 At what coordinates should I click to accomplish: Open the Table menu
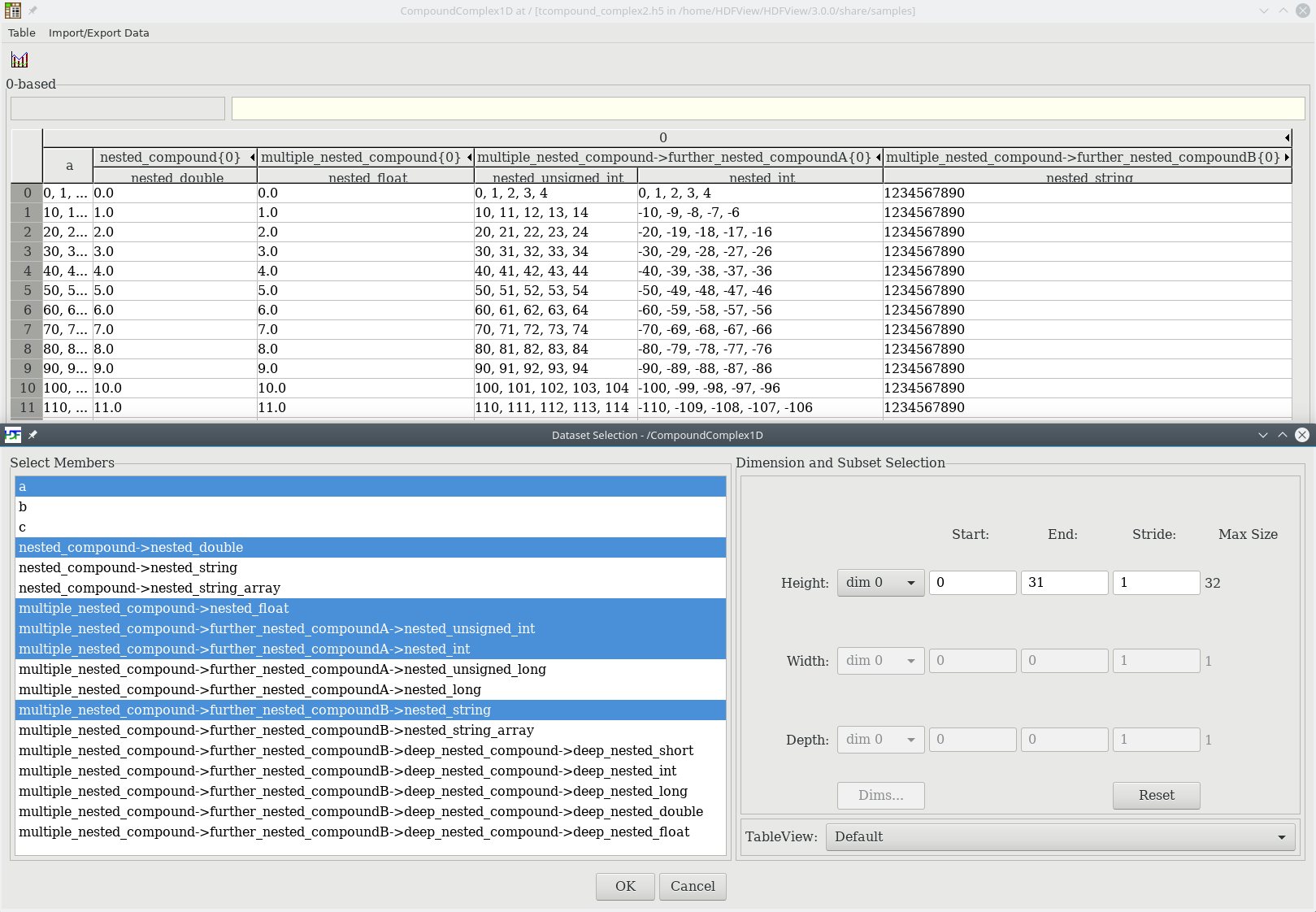click(x=22, y=33)
